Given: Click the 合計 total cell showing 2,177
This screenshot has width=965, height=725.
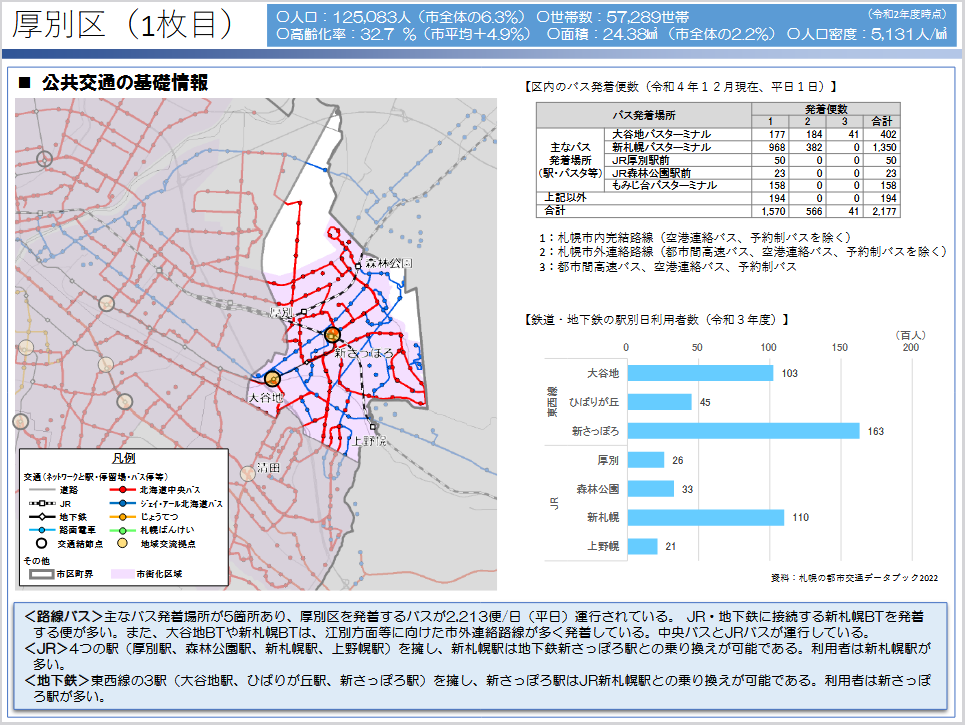Looking at the screenshot, I should click(883, 212).
